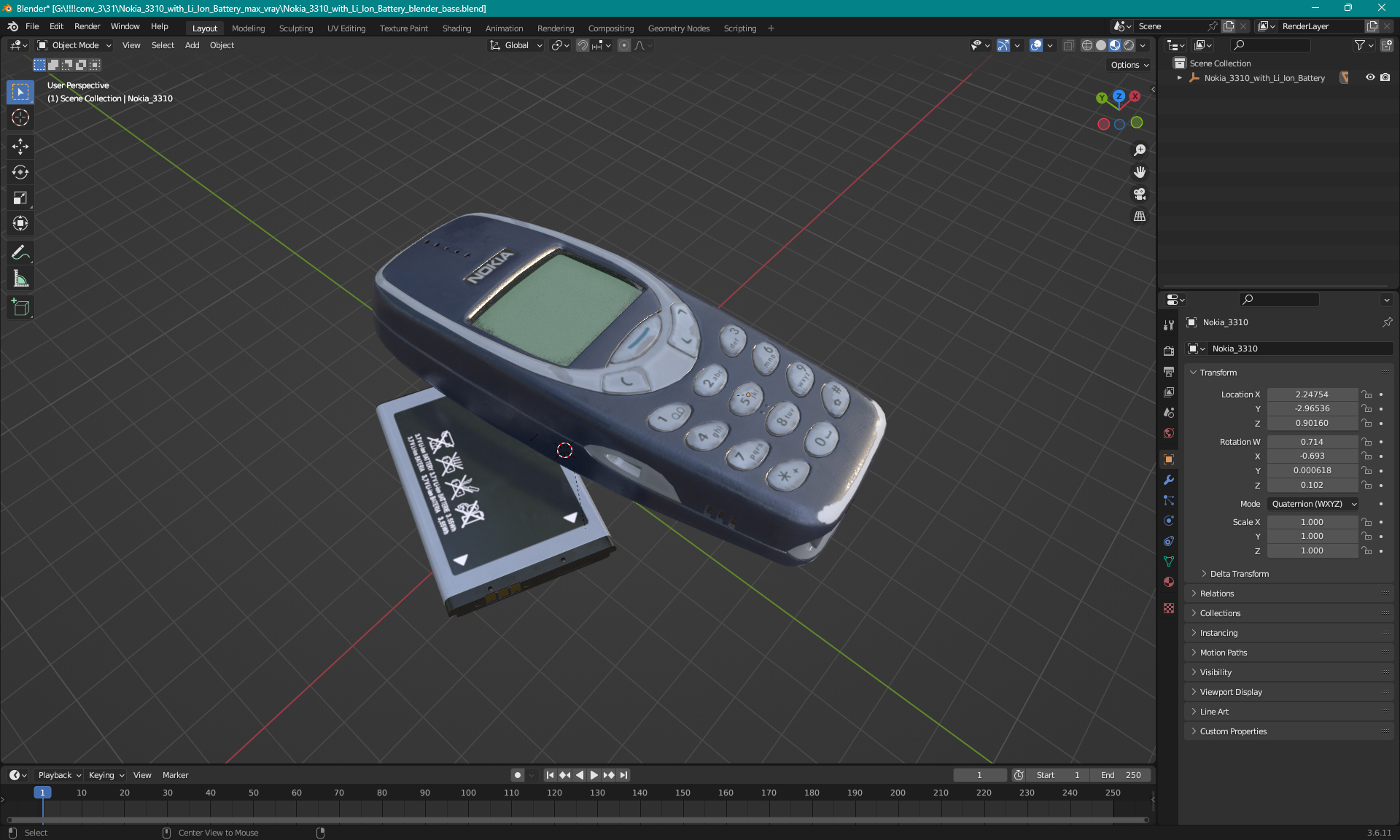
Task: Open the Global orientation dropdown
Action: click(516, 45)
